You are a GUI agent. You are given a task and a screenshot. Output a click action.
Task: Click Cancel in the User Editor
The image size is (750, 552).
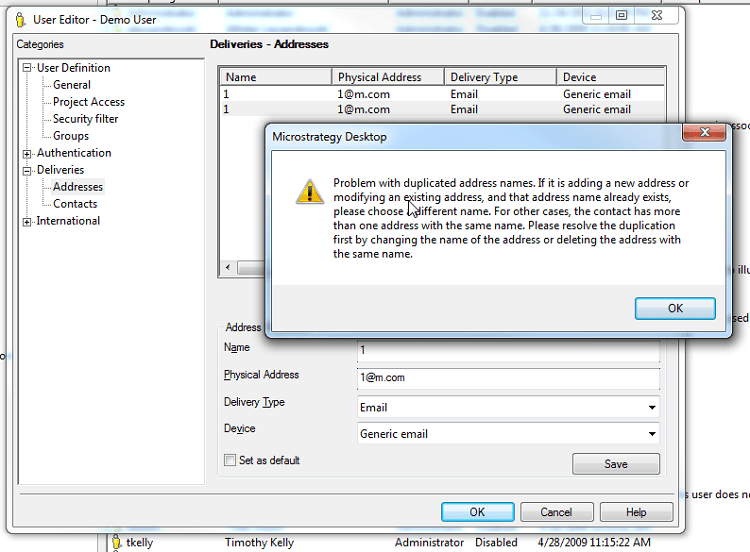click(556, 512)
